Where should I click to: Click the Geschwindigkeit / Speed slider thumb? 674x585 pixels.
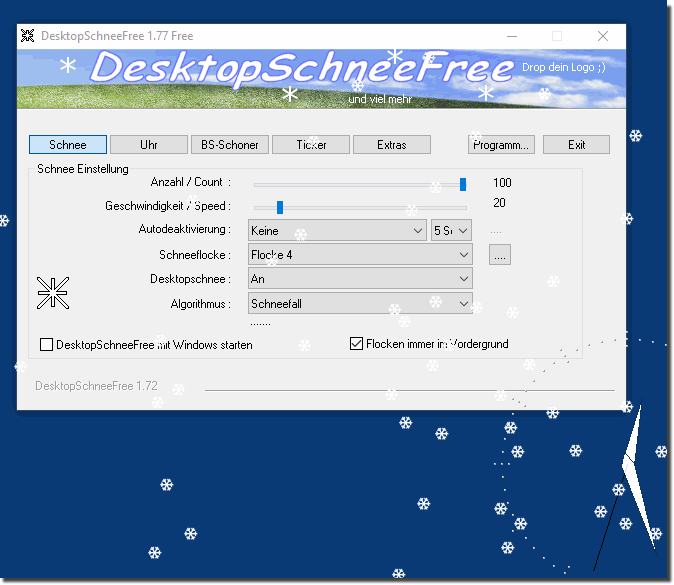click(280, 207)
